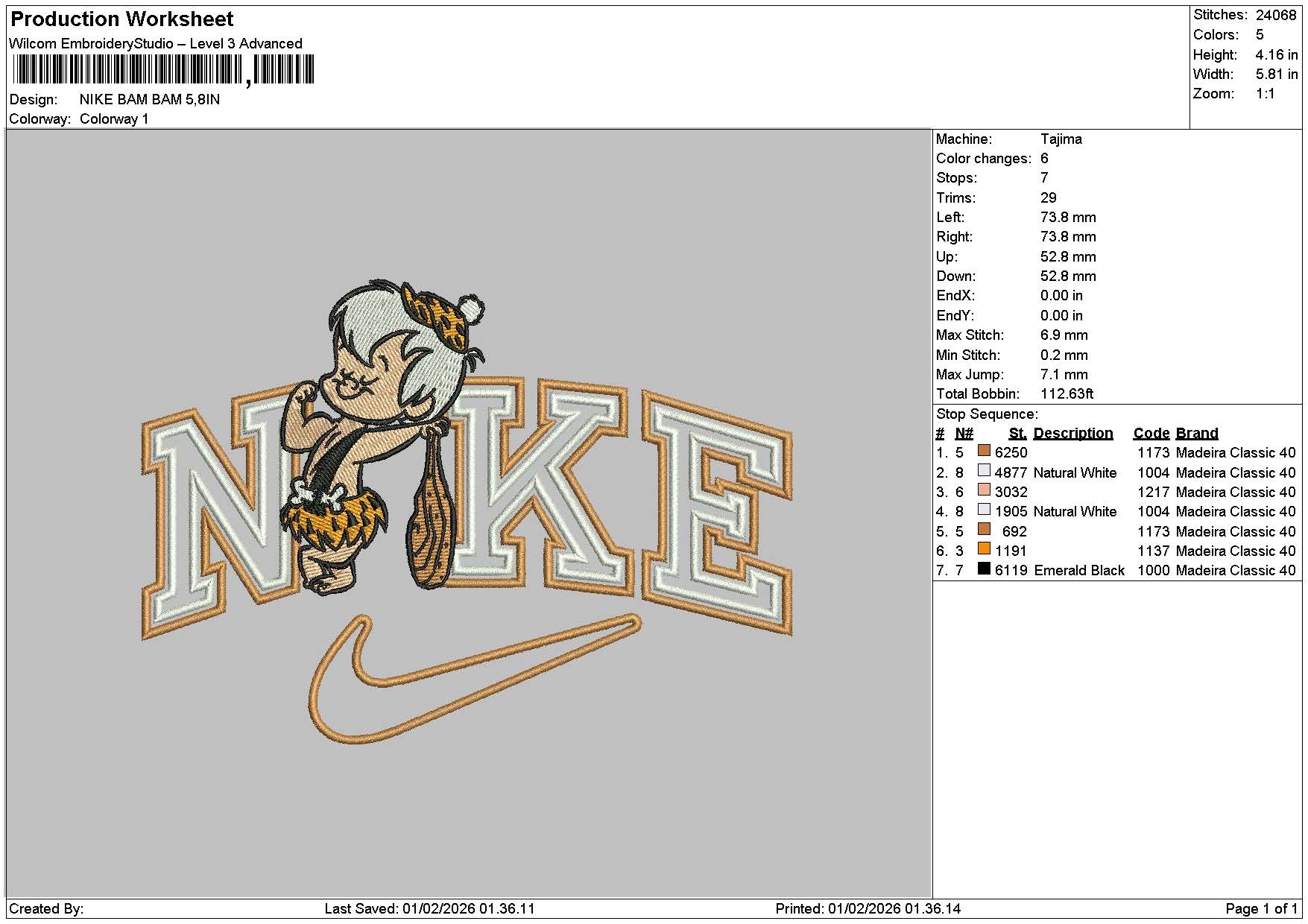Click the Colors value "5" in header
1308x924 pixels.
click(x=1260, y=34)
